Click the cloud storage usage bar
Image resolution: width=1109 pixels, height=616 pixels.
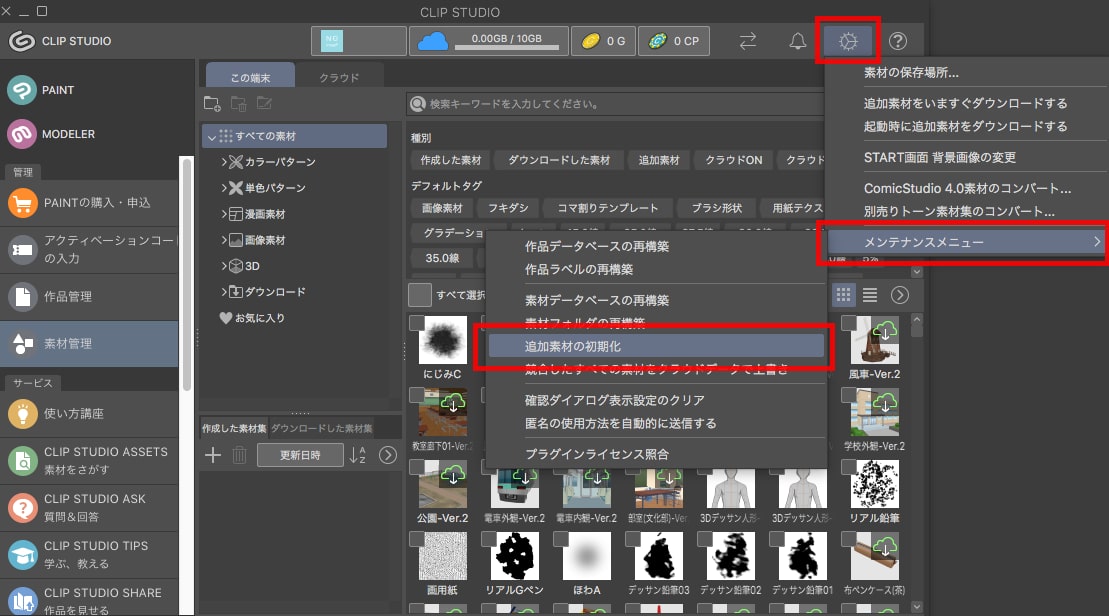506,47
